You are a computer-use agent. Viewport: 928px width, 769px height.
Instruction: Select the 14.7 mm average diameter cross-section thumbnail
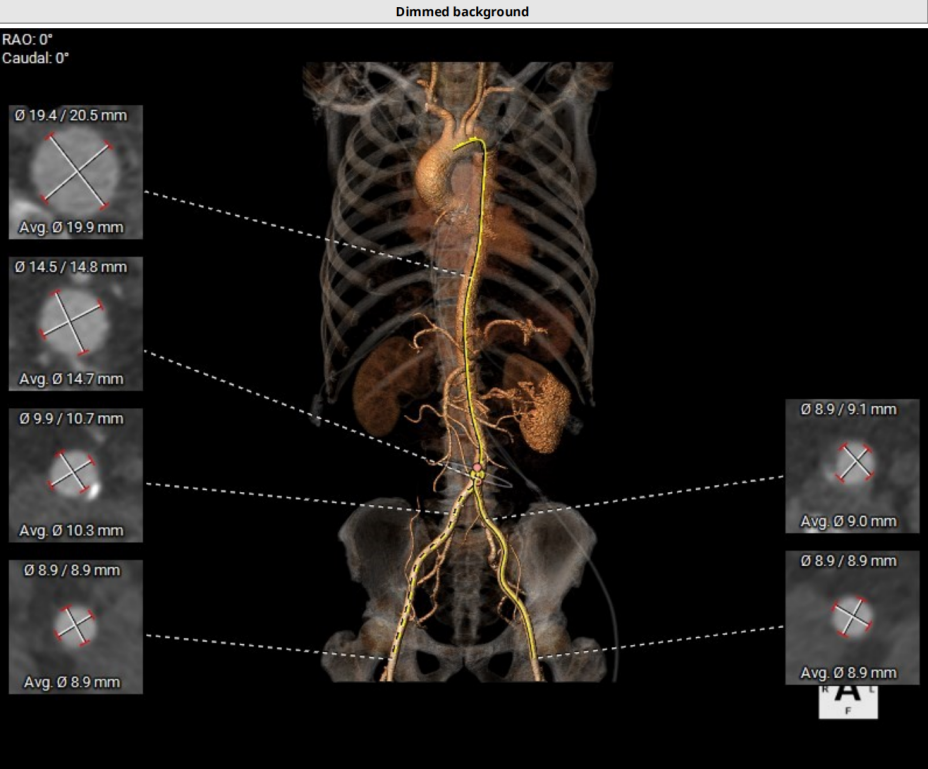[76, 324]
